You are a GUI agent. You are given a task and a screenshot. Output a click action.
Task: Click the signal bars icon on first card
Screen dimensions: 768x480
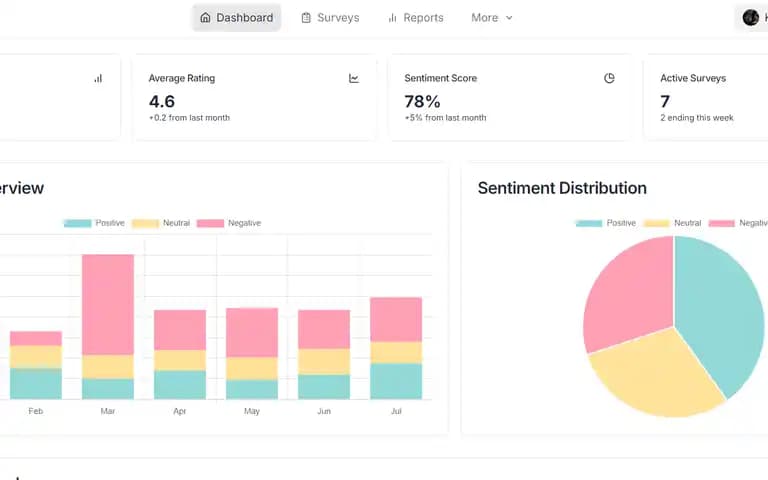pos(98,78)
